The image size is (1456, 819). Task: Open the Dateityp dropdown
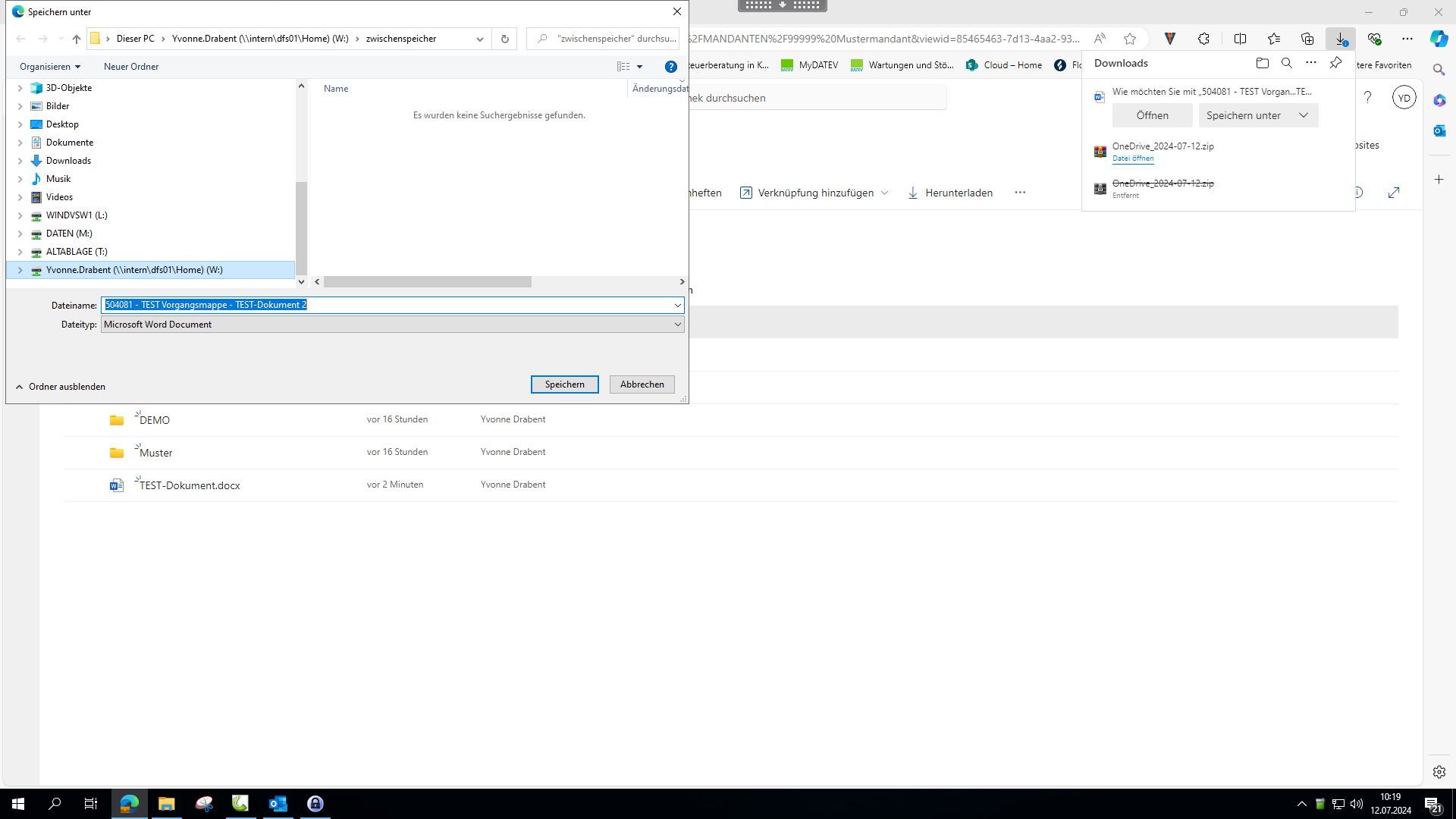677,325
